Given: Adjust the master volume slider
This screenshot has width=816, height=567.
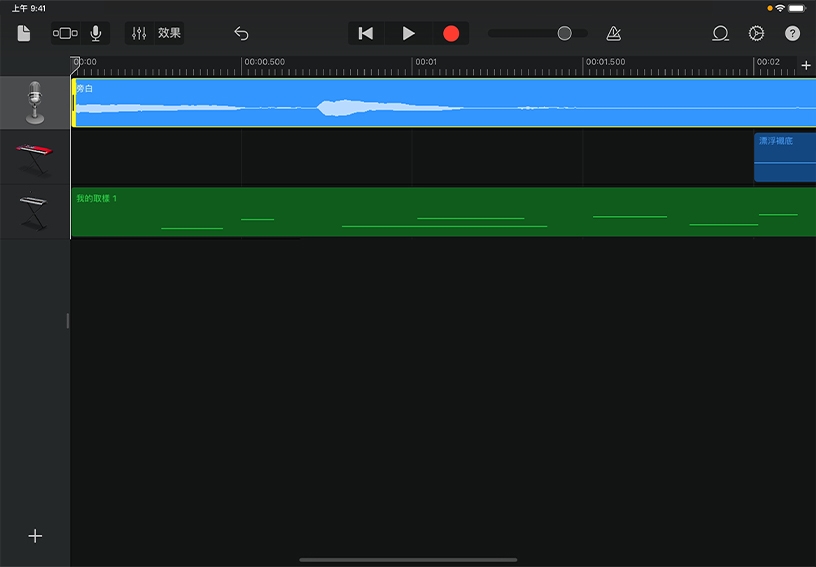Looking at the screenshot, I should coord(564,33).
